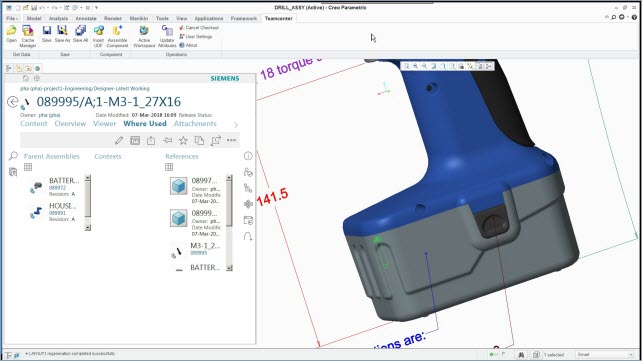642x361 pixels.
Task: Open the File menu dropdown
Action: pyautogui.click(x=11, y=18)
